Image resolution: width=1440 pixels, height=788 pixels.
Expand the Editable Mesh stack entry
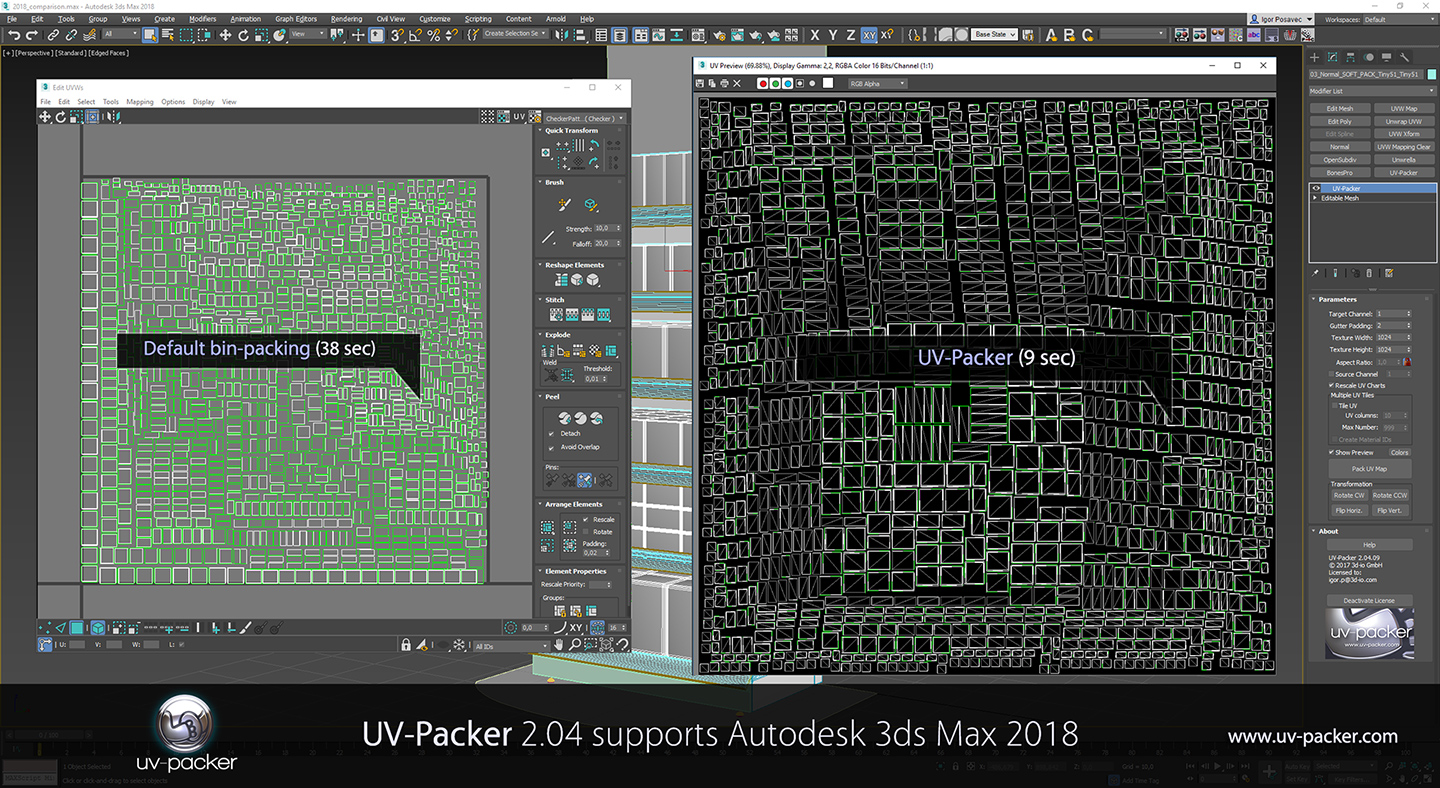pyautogui.click(x=1315, y=198)
